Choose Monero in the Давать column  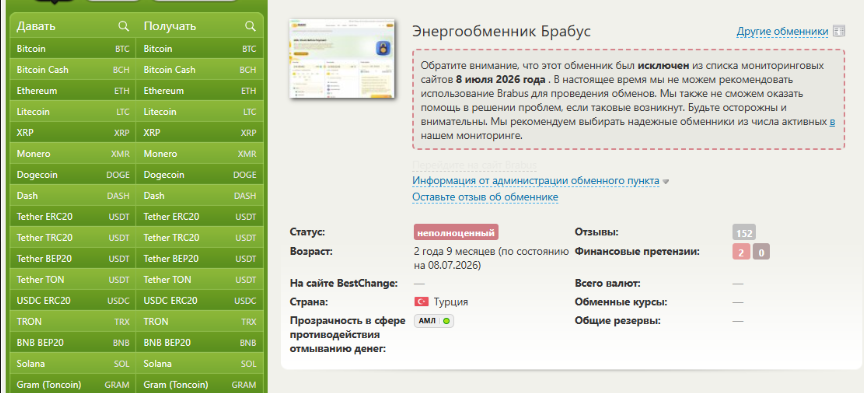tap(73, 154)
